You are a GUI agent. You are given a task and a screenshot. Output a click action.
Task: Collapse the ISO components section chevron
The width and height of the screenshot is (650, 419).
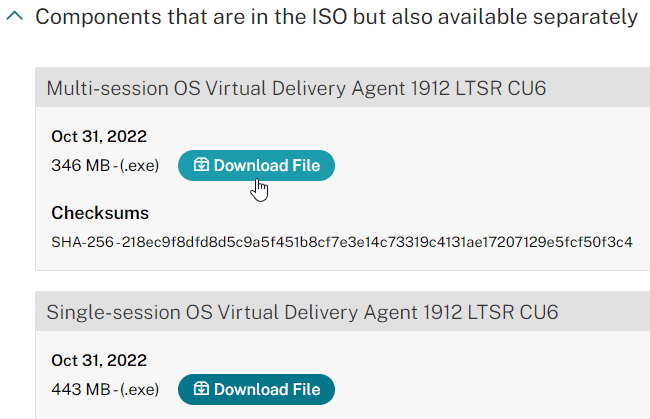[x=13, y=18]
